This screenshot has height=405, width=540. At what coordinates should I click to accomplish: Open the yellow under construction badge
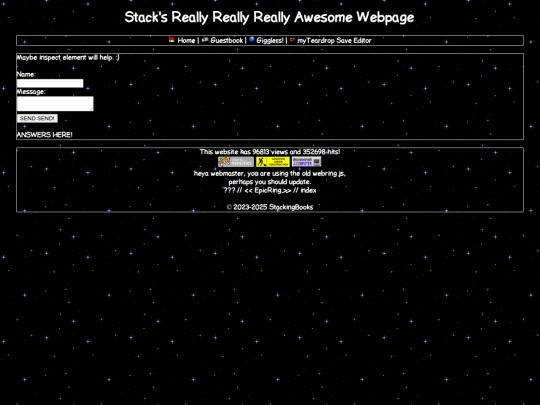point(273,162)
